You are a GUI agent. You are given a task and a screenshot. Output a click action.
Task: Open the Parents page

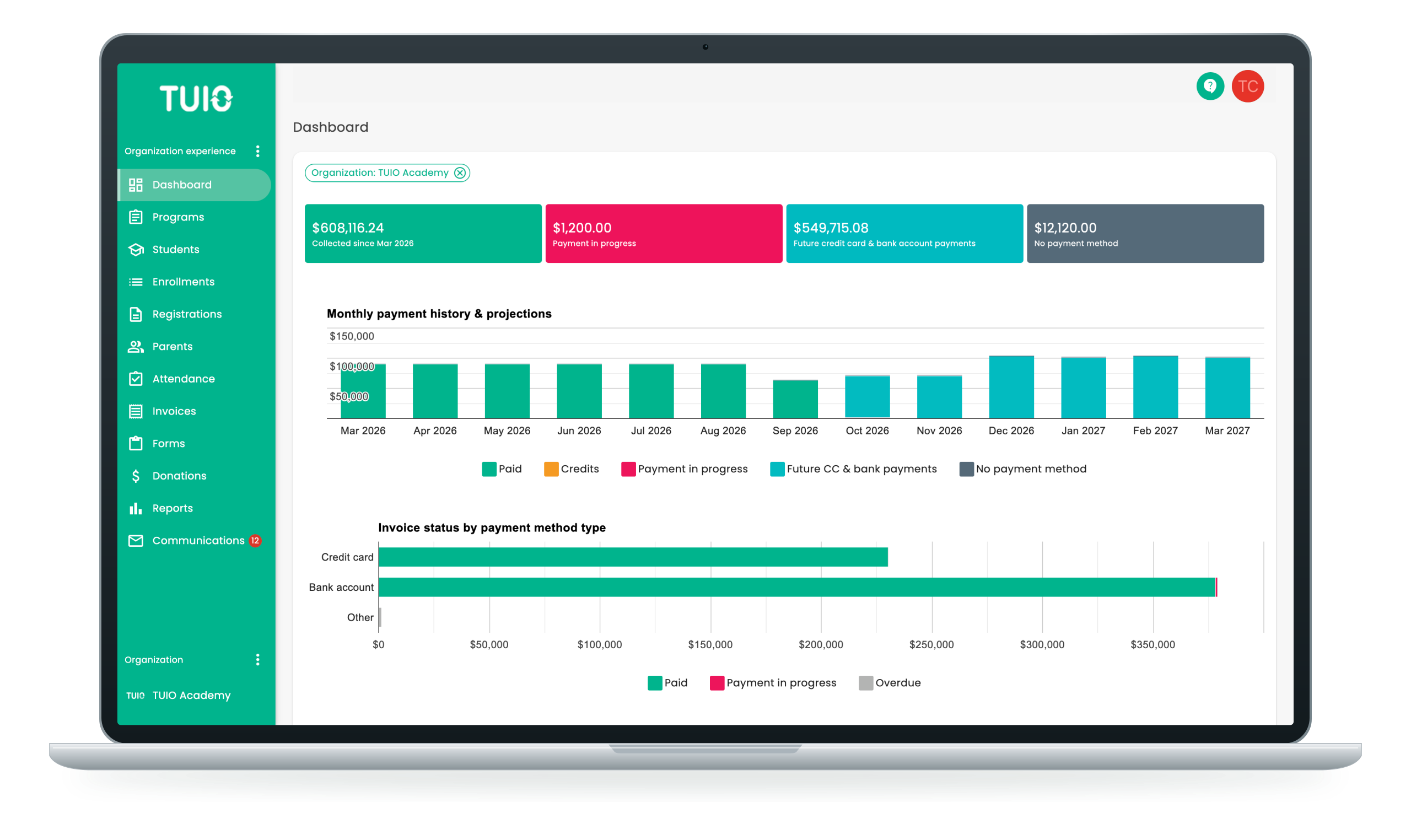pyautogui.click(x=194, y=346)
